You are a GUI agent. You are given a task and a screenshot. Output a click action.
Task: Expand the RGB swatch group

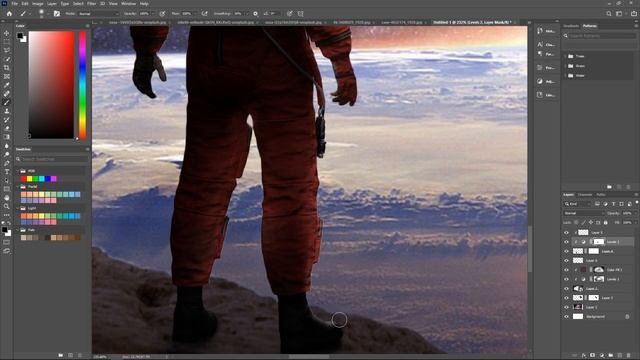click(x=18, y=171)
